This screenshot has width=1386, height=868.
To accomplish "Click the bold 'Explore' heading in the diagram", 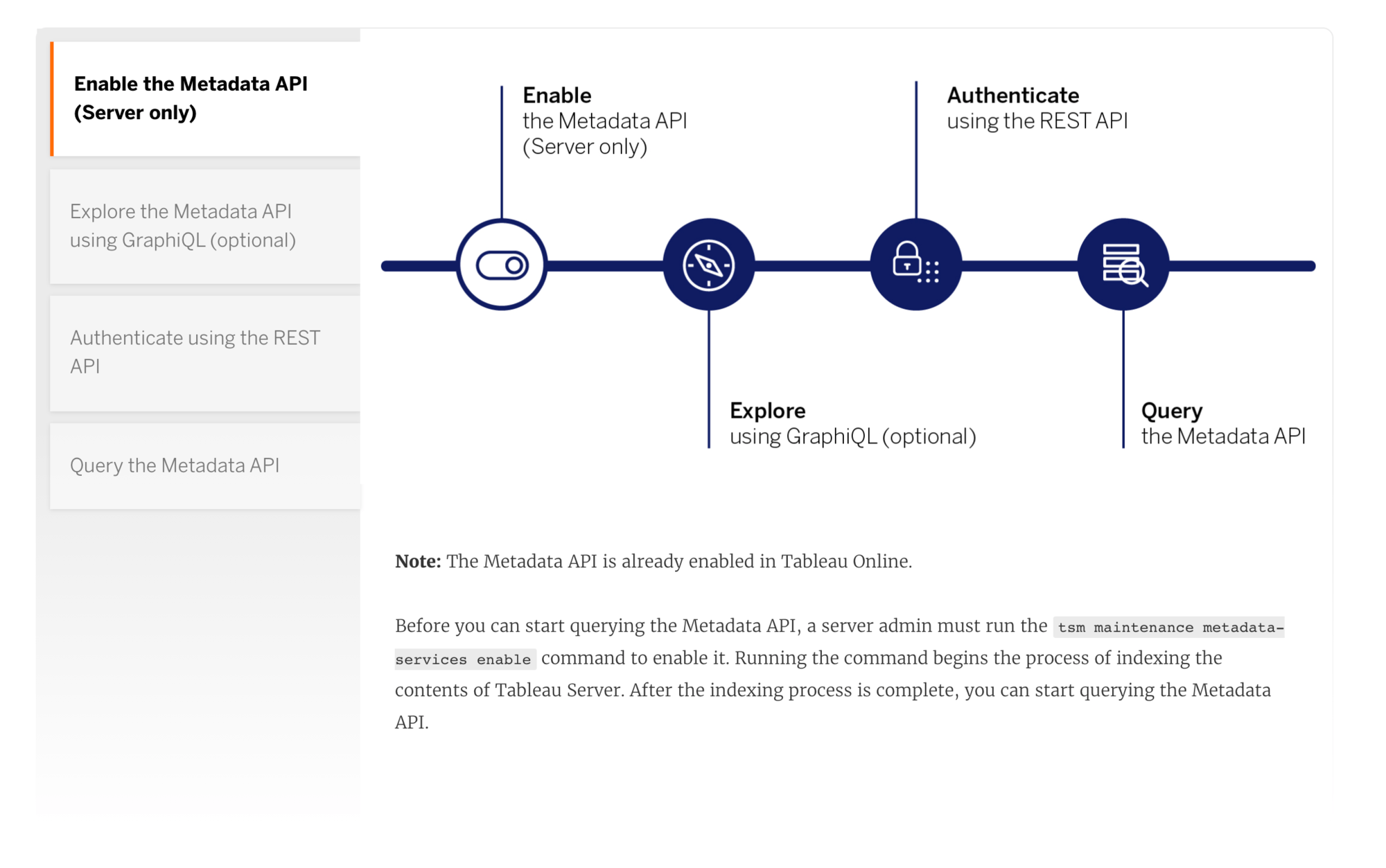I will tap(767, 411).
